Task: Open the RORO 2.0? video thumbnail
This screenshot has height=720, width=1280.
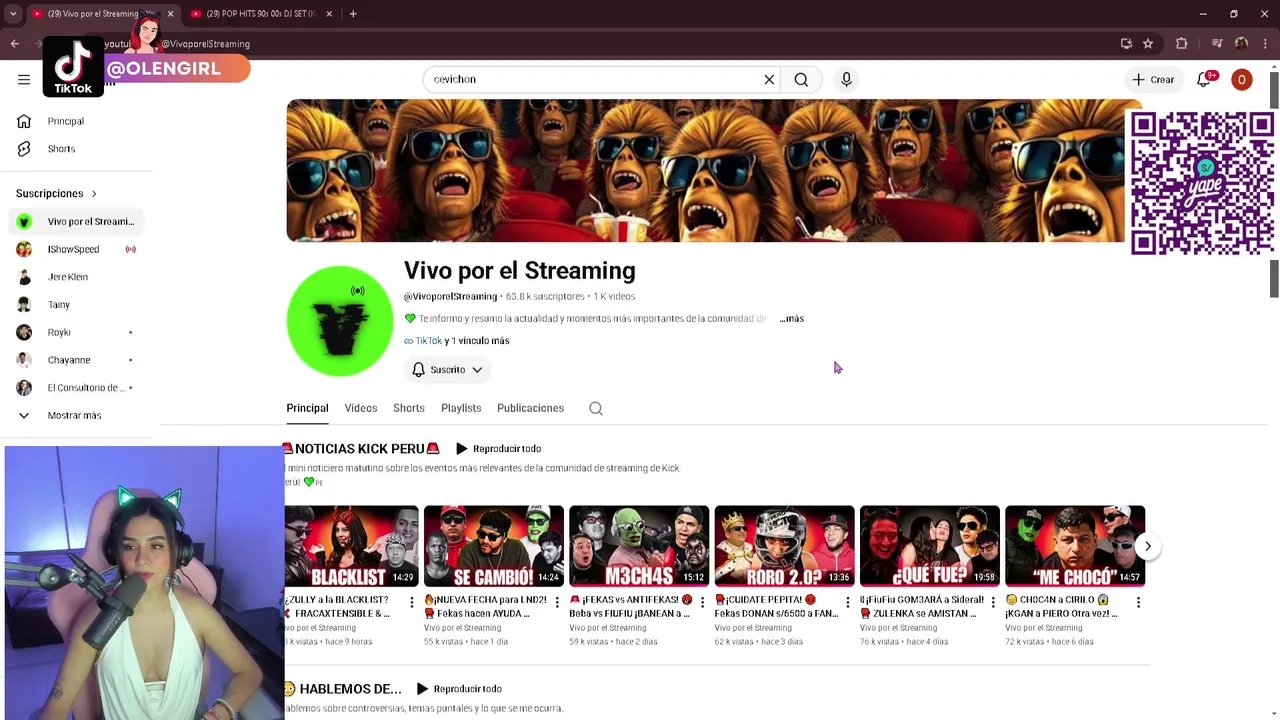Action: coord(785,546)
